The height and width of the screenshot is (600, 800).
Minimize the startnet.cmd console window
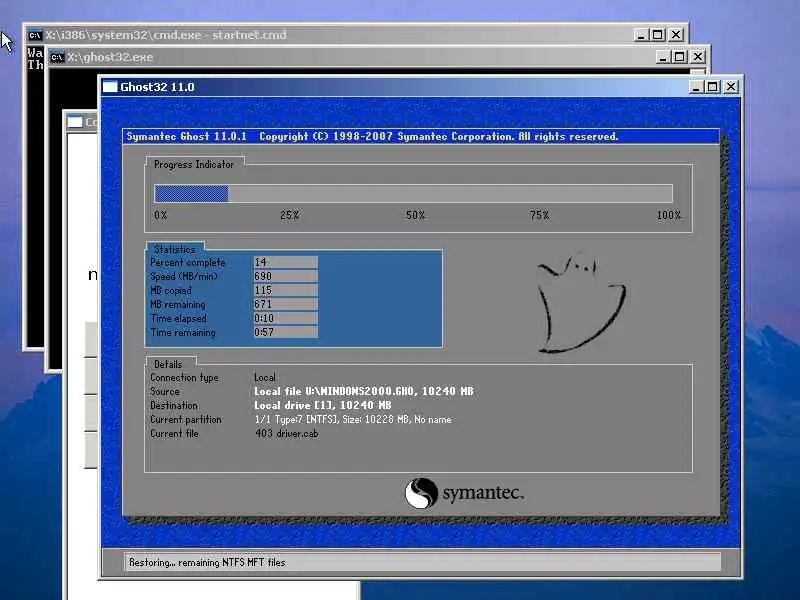(640, 35)
